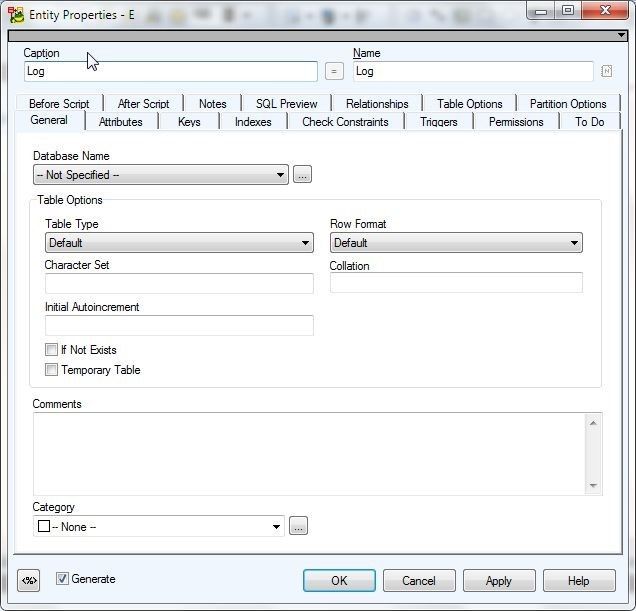Expand the Table Type dropdown

179,243
